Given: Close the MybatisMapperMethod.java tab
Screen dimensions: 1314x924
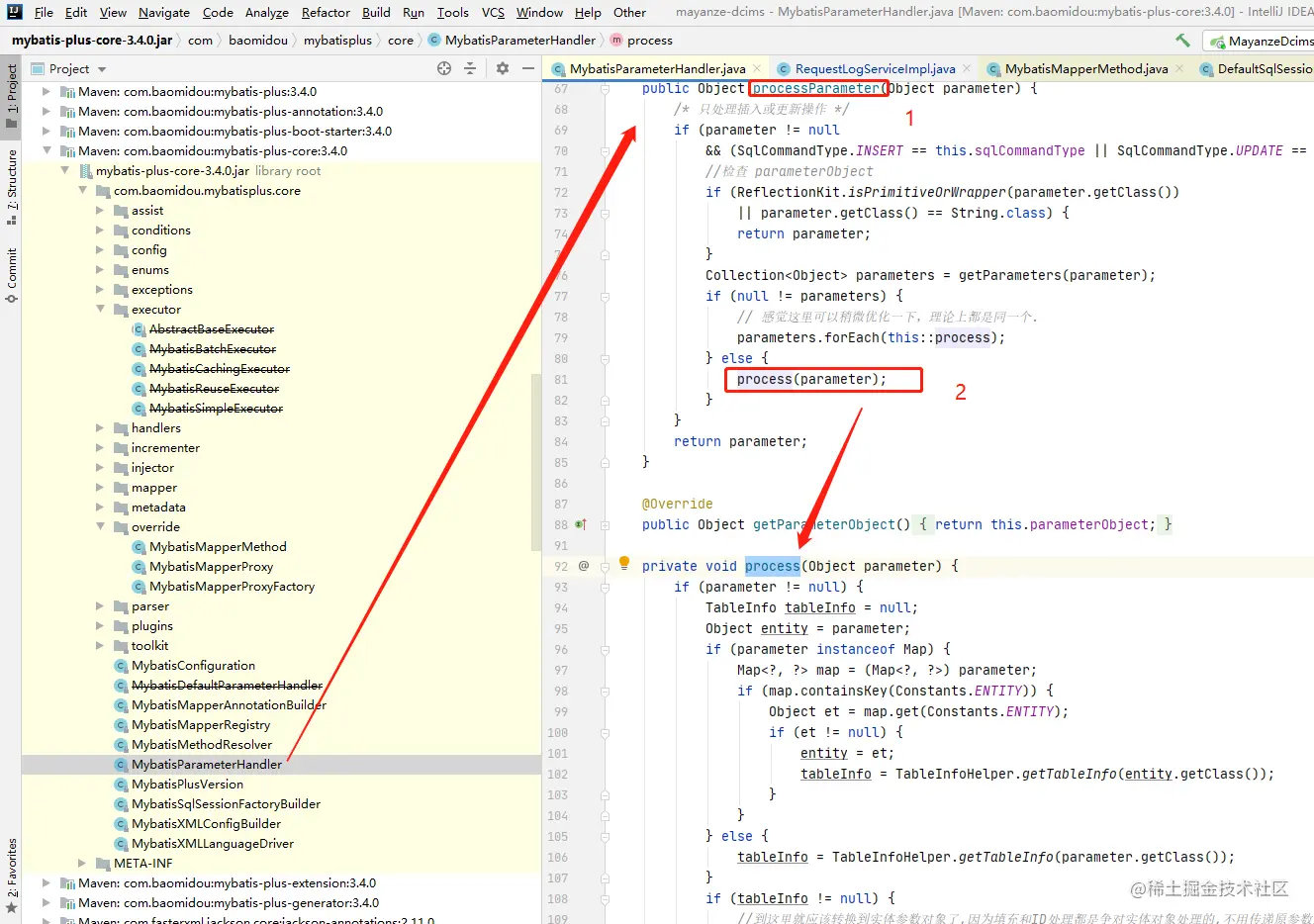Looking at the screenshot, I should tap(1179, 69).
